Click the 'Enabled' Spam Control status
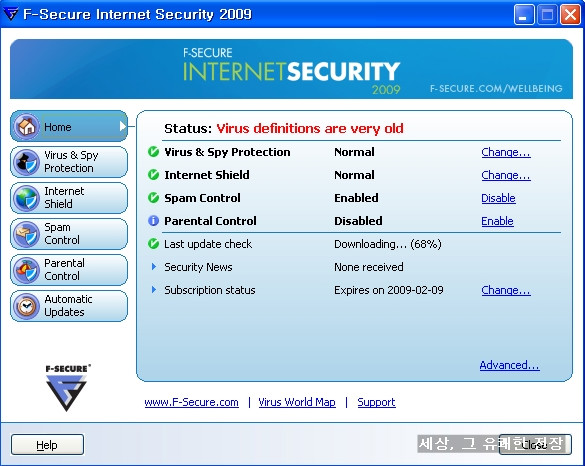The height and width of the screenshot is (466, 585). tap(356, 198)
